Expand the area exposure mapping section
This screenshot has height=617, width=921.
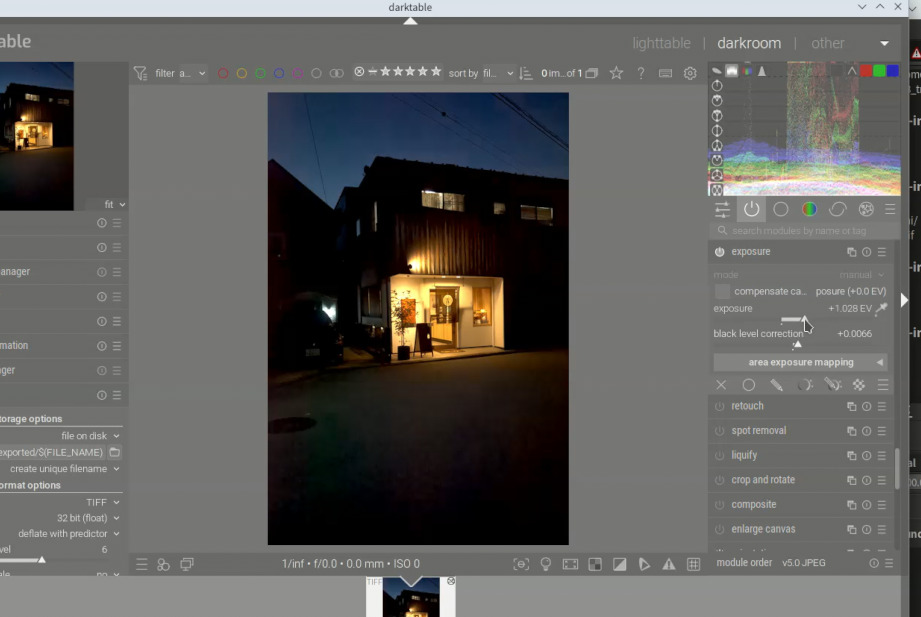click(801, 362)
